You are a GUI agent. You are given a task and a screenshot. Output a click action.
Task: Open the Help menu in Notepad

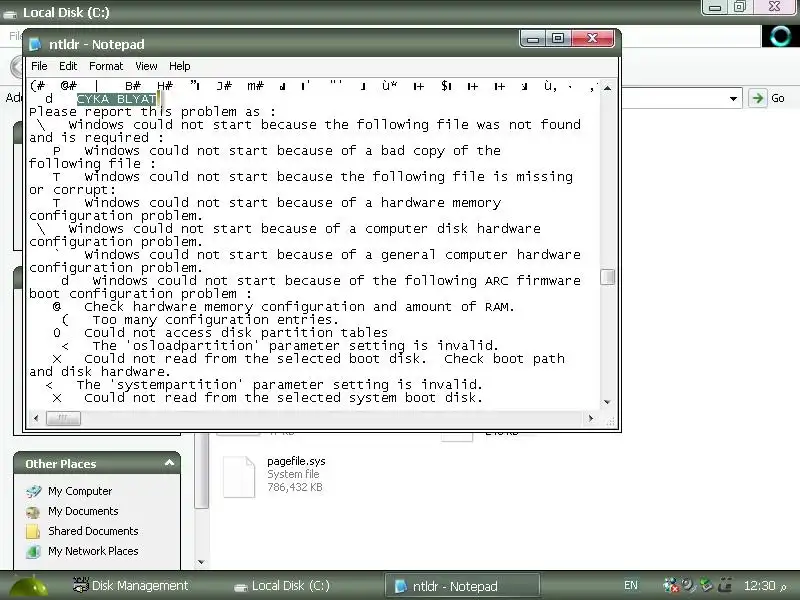coord(180,66)
